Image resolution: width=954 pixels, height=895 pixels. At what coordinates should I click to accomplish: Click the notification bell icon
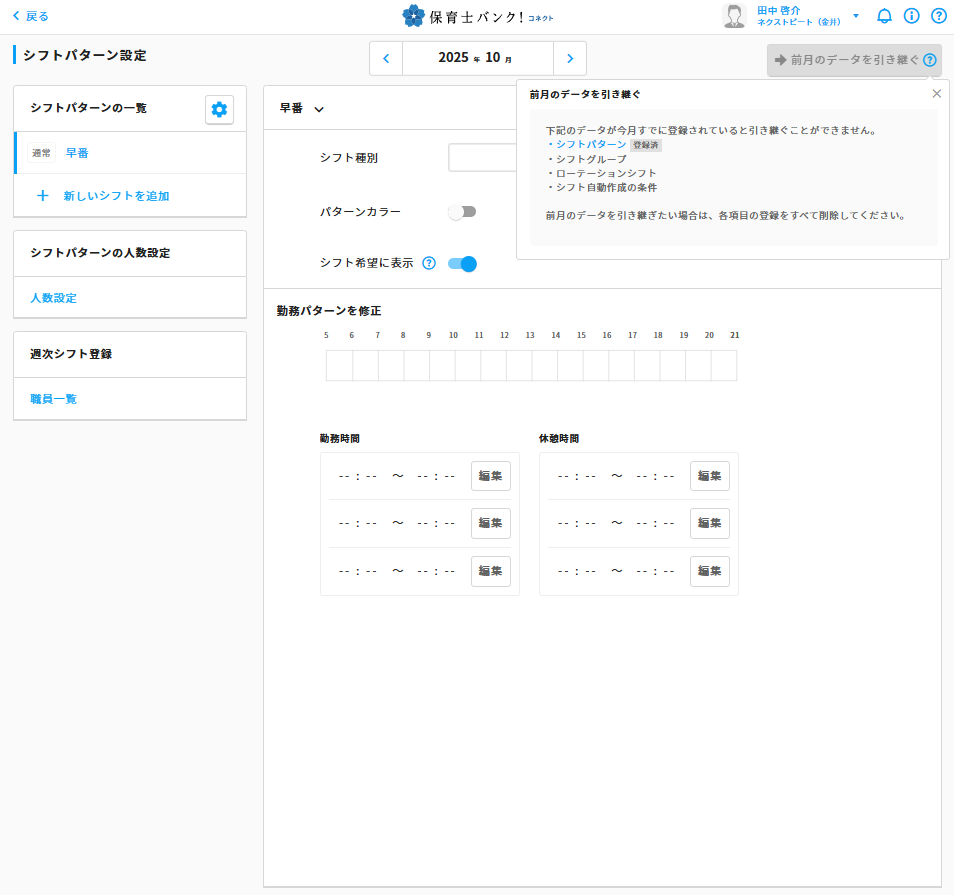click(884, 16)
